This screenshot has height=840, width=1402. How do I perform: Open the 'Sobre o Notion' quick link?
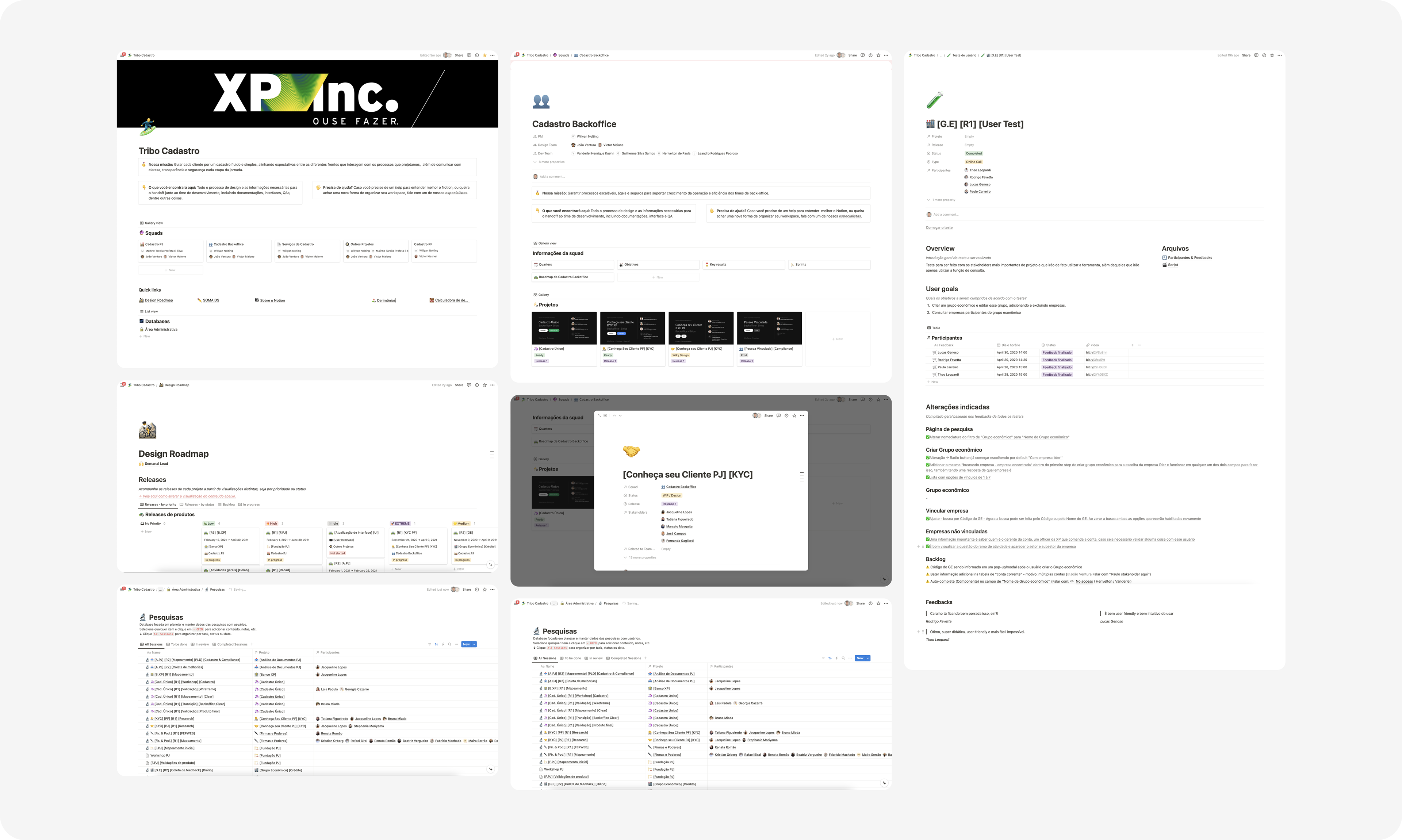tap(270, 300)
